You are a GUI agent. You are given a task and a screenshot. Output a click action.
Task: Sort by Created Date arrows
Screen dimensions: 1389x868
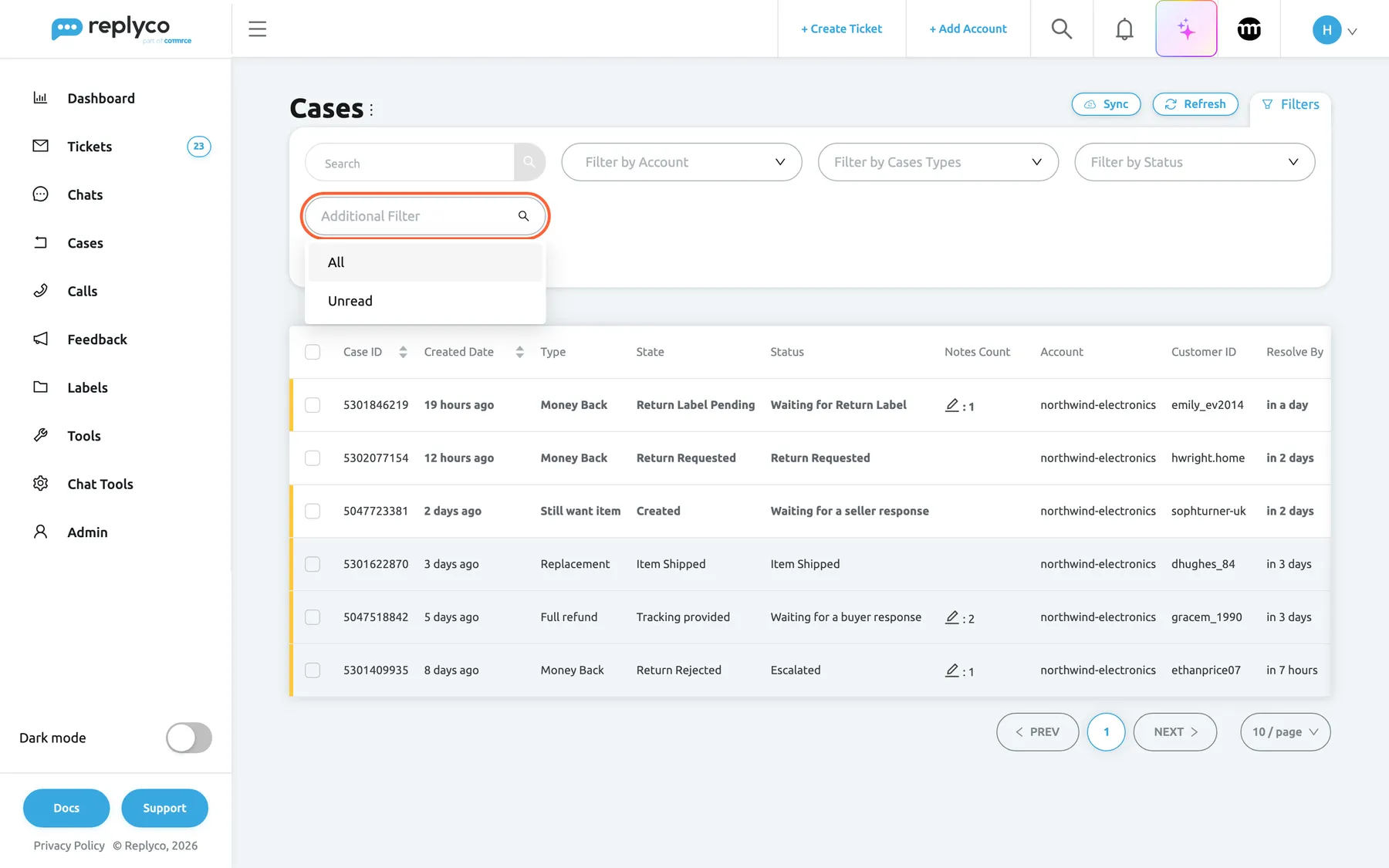[519, 352]
